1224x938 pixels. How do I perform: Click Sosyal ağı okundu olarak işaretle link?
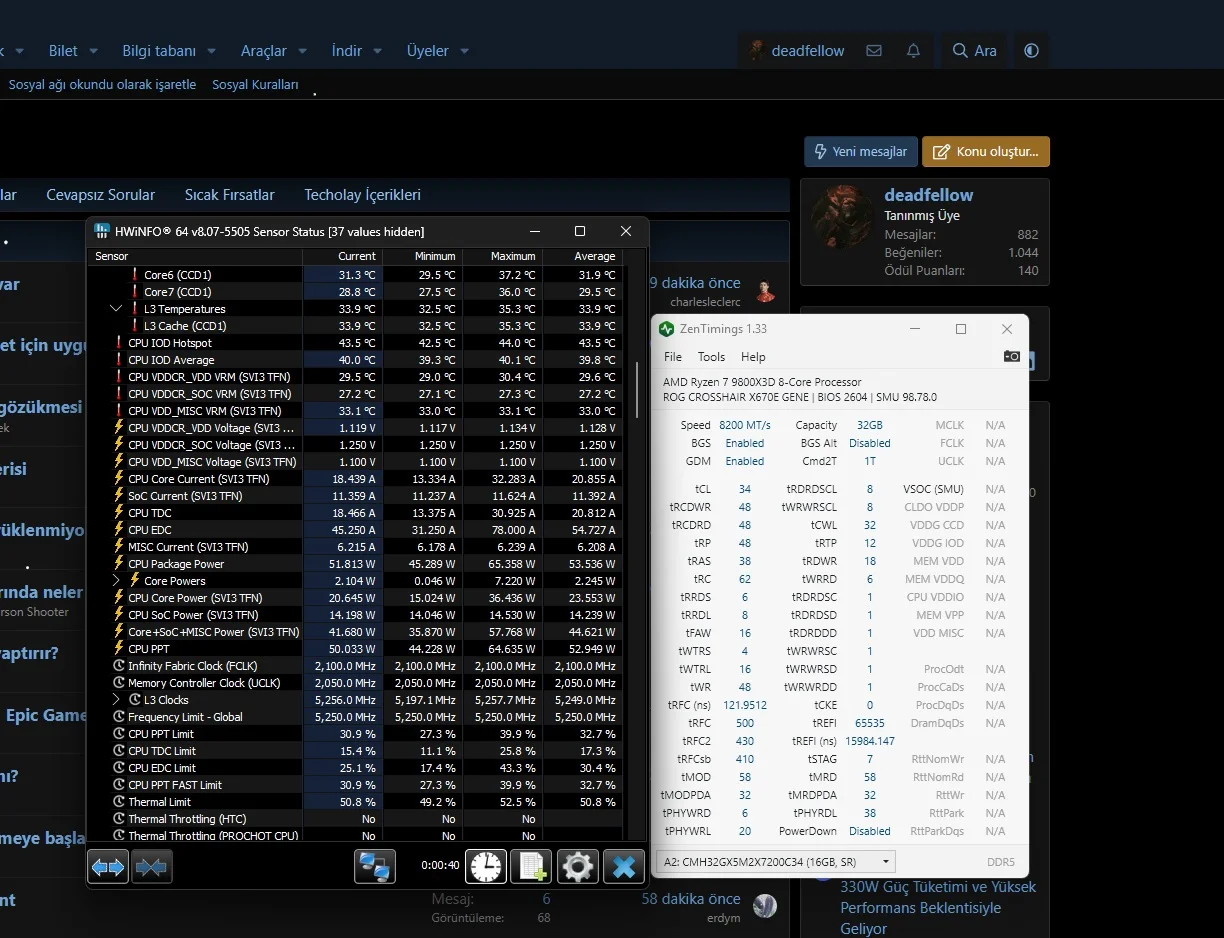[x=102, y=85]
